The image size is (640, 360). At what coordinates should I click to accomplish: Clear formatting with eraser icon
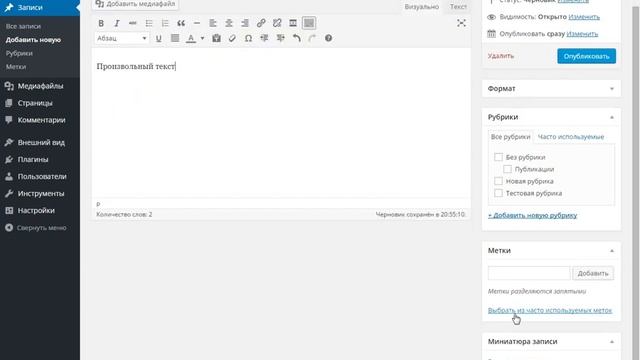click(x=232, y=38)
